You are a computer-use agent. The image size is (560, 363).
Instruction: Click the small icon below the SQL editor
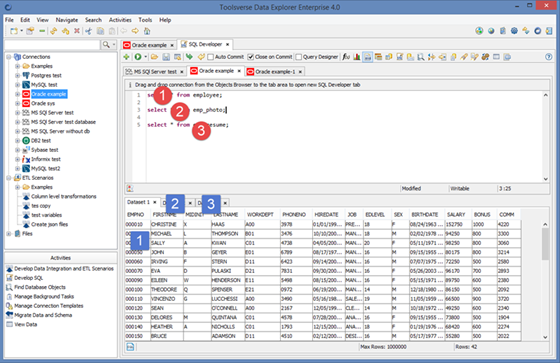130,189
